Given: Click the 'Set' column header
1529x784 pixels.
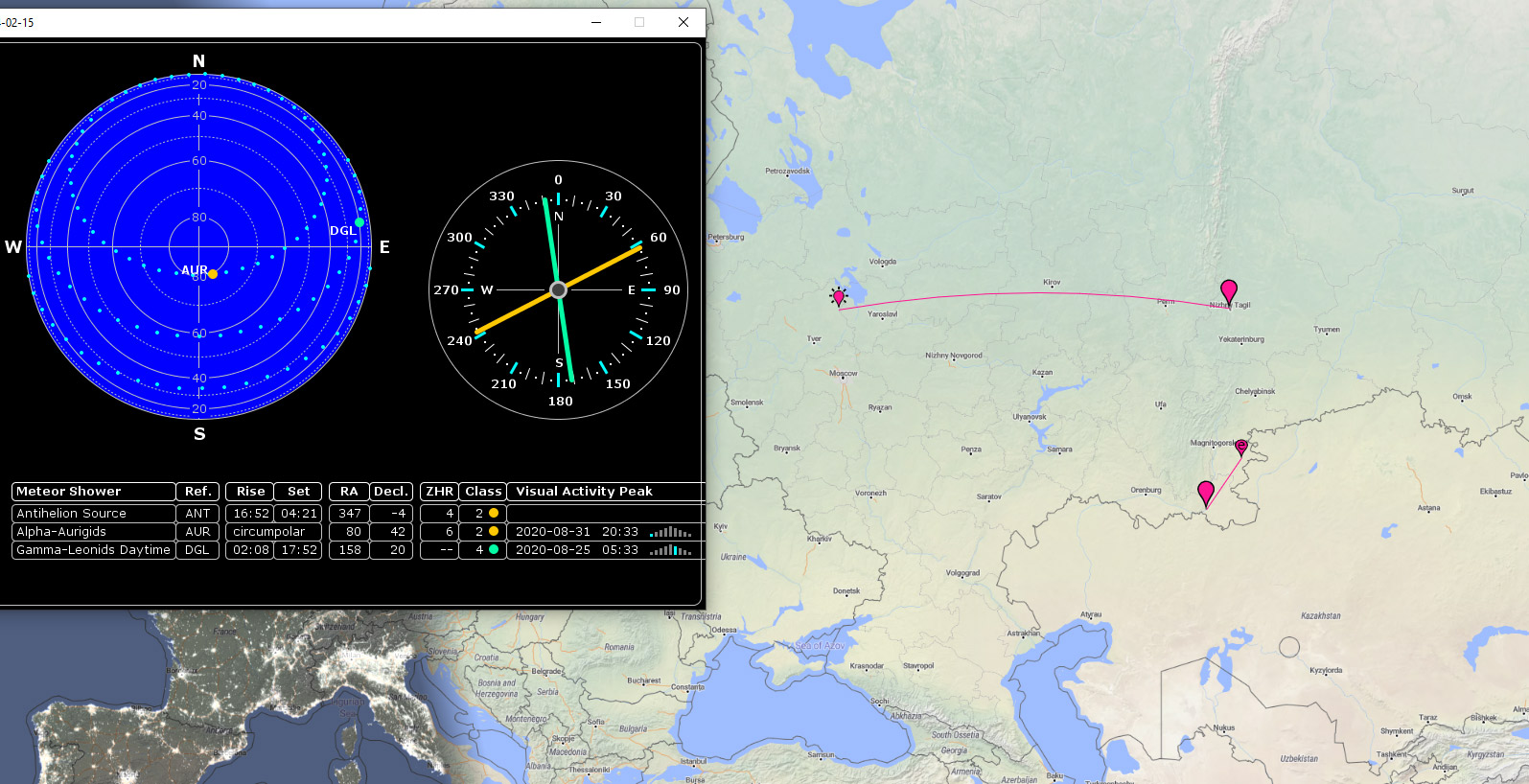Looking at the screenshot, I should click(x=298, y=492).
